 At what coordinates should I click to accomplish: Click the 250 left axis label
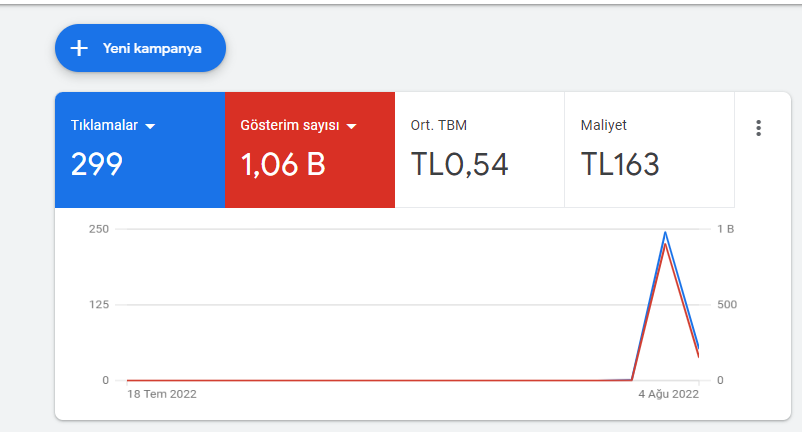coord(99,229)
